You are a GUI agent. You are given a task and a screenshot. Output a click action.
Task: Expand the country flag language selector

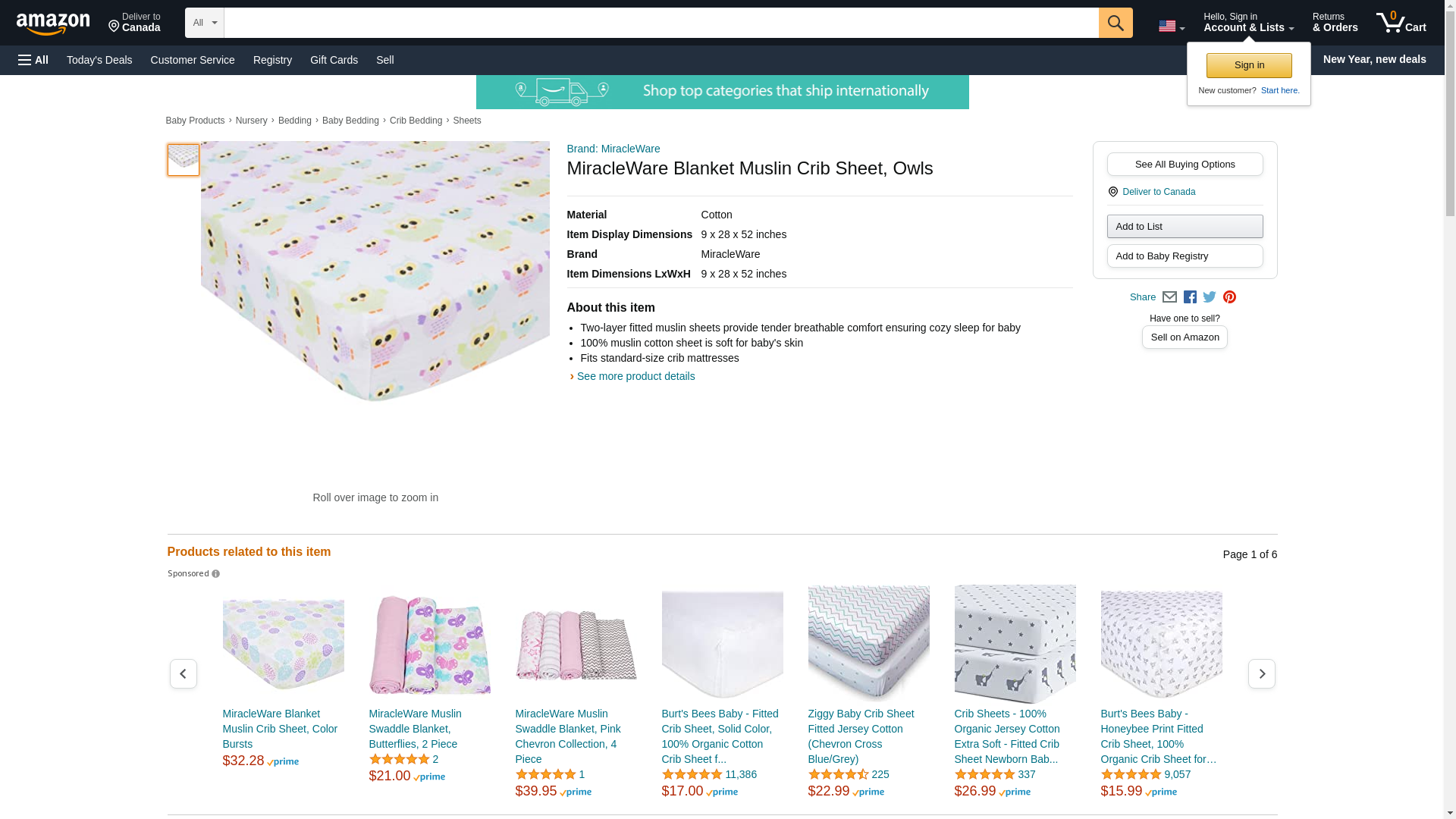1171,26
